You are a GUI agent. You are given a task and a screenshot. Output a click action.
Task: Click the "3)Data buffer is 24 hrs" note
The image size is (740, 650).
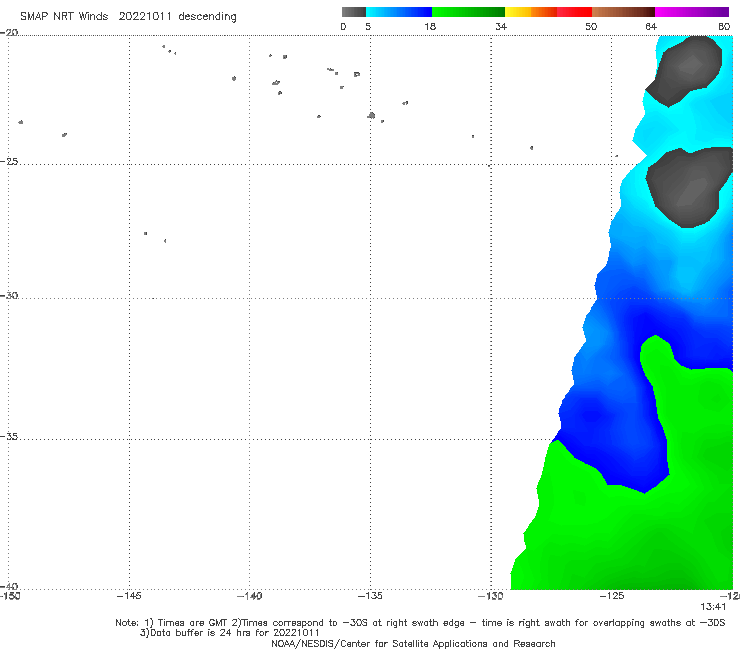[x=229, y=633]
